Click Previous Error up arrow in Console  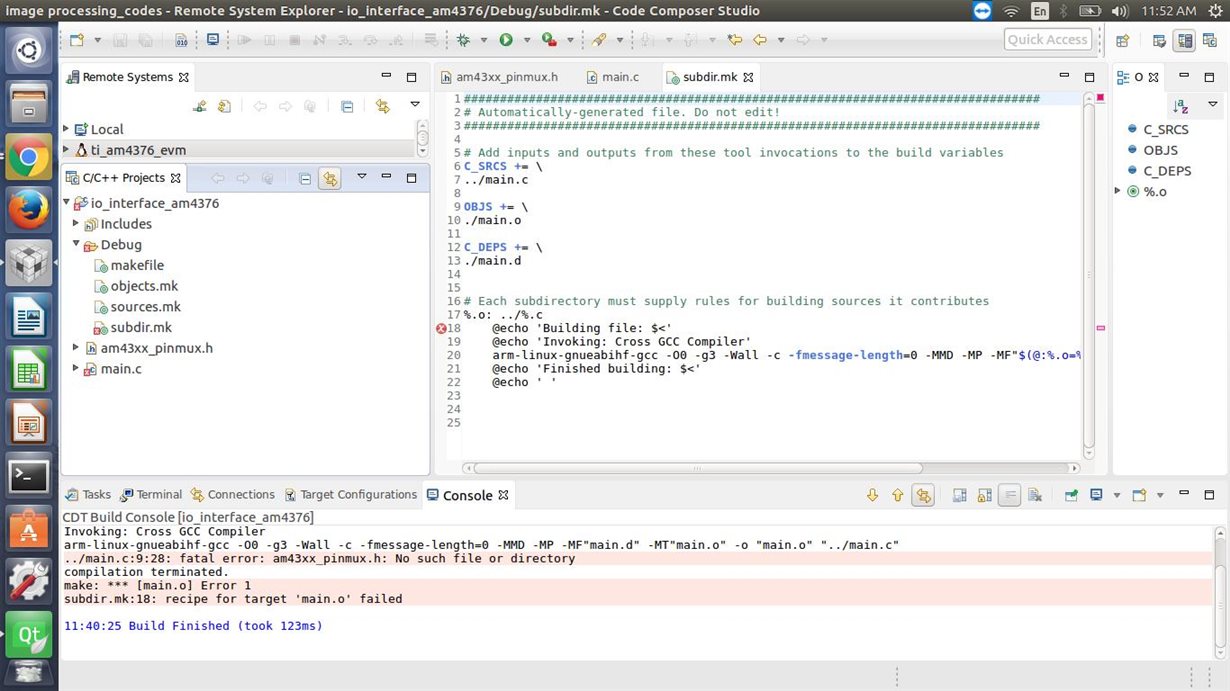coord(897,495)
